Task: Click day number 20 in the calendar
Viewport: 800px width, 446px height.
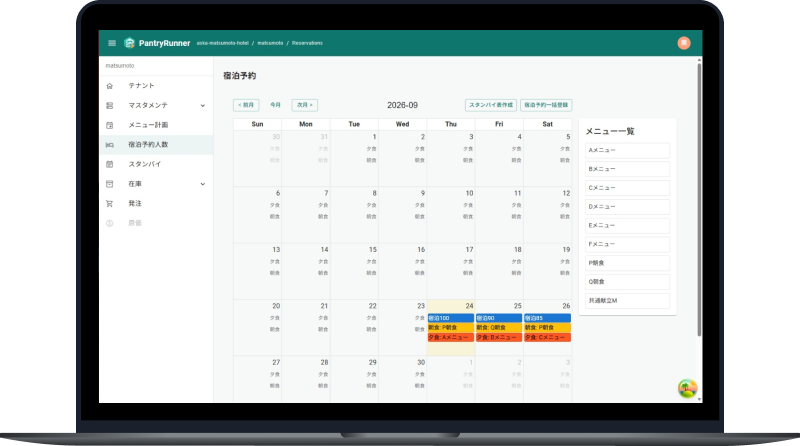Action: 276,306
